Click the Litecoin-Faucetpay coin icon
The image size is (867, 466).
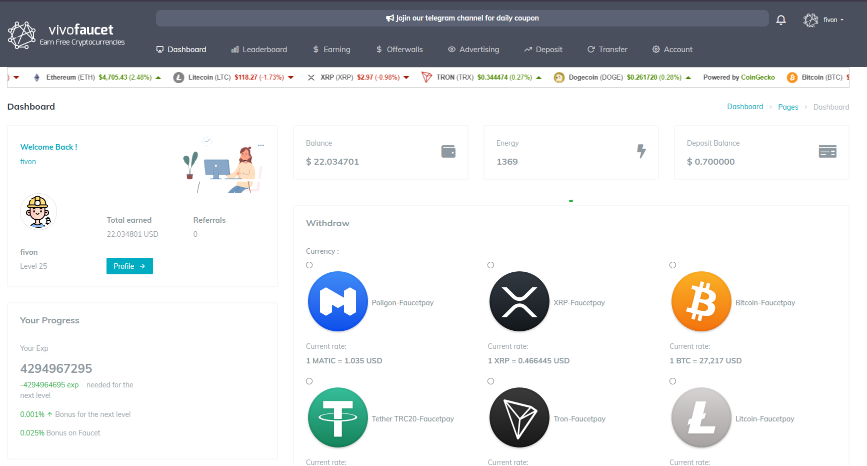pos(702,417)
